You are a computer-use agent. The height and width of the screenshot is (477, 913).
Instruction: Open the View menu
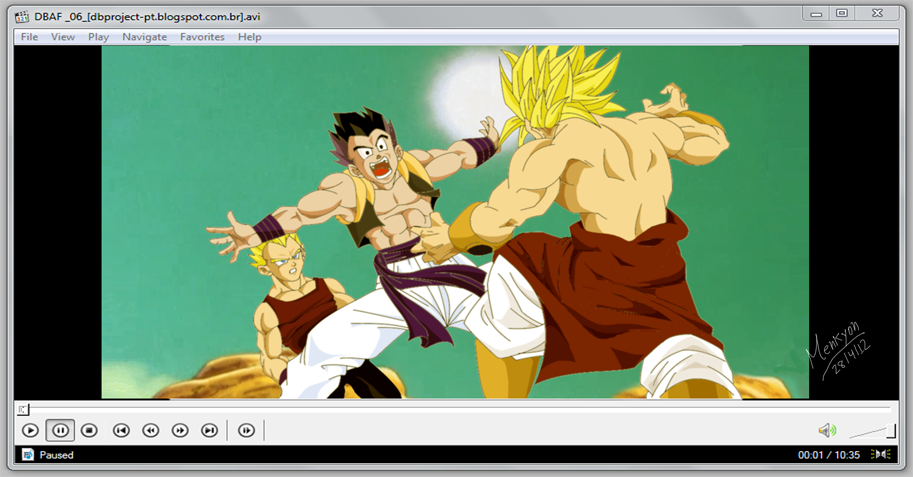coord(63,37)
